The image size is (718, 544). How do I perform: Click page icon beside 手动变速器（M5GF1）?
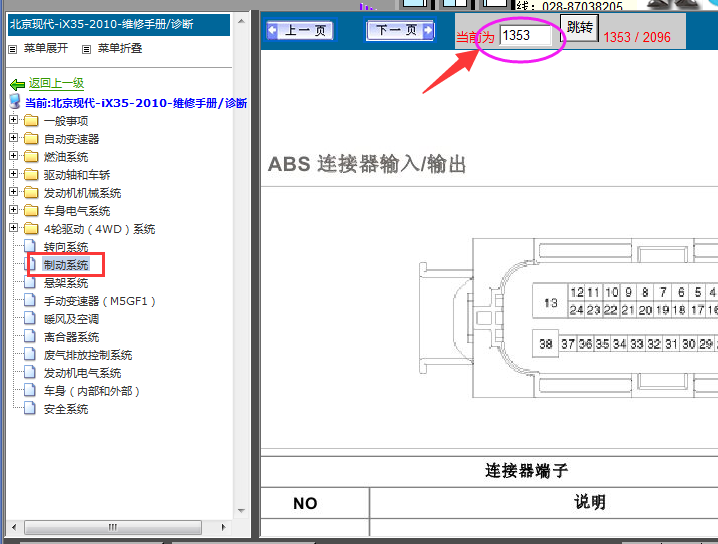30,299
